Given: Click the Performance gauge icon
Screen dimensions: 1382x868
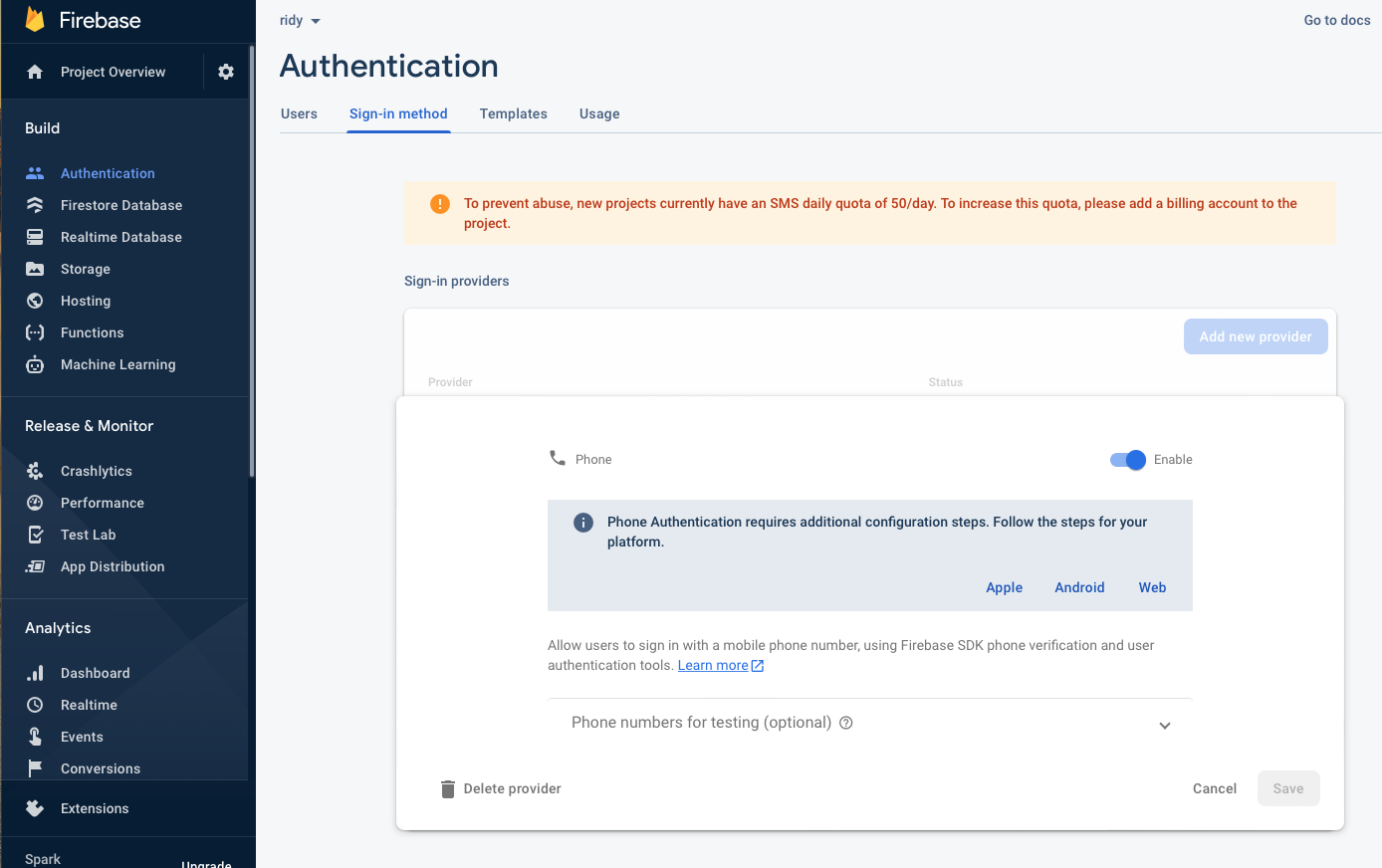Looking at the screenshot, I should click(35, 503).
